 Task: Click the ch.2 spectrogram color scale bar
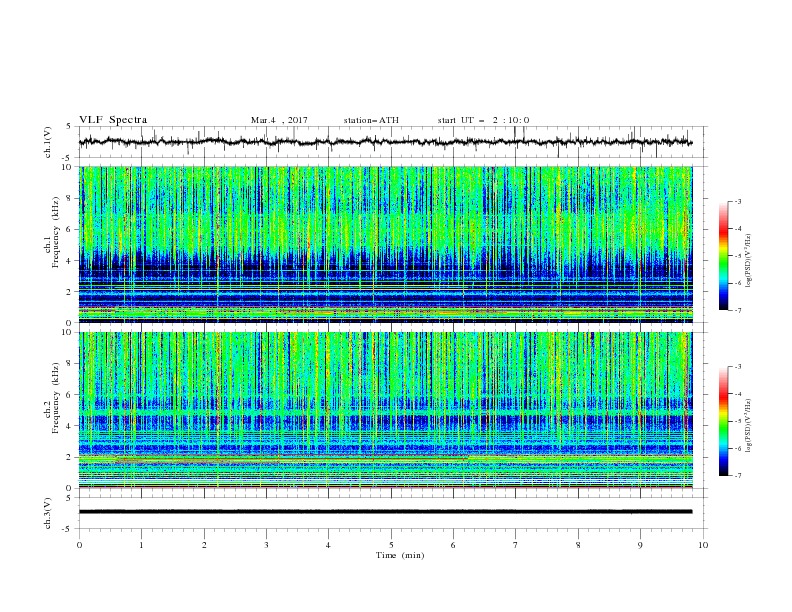tap(724, 421)
